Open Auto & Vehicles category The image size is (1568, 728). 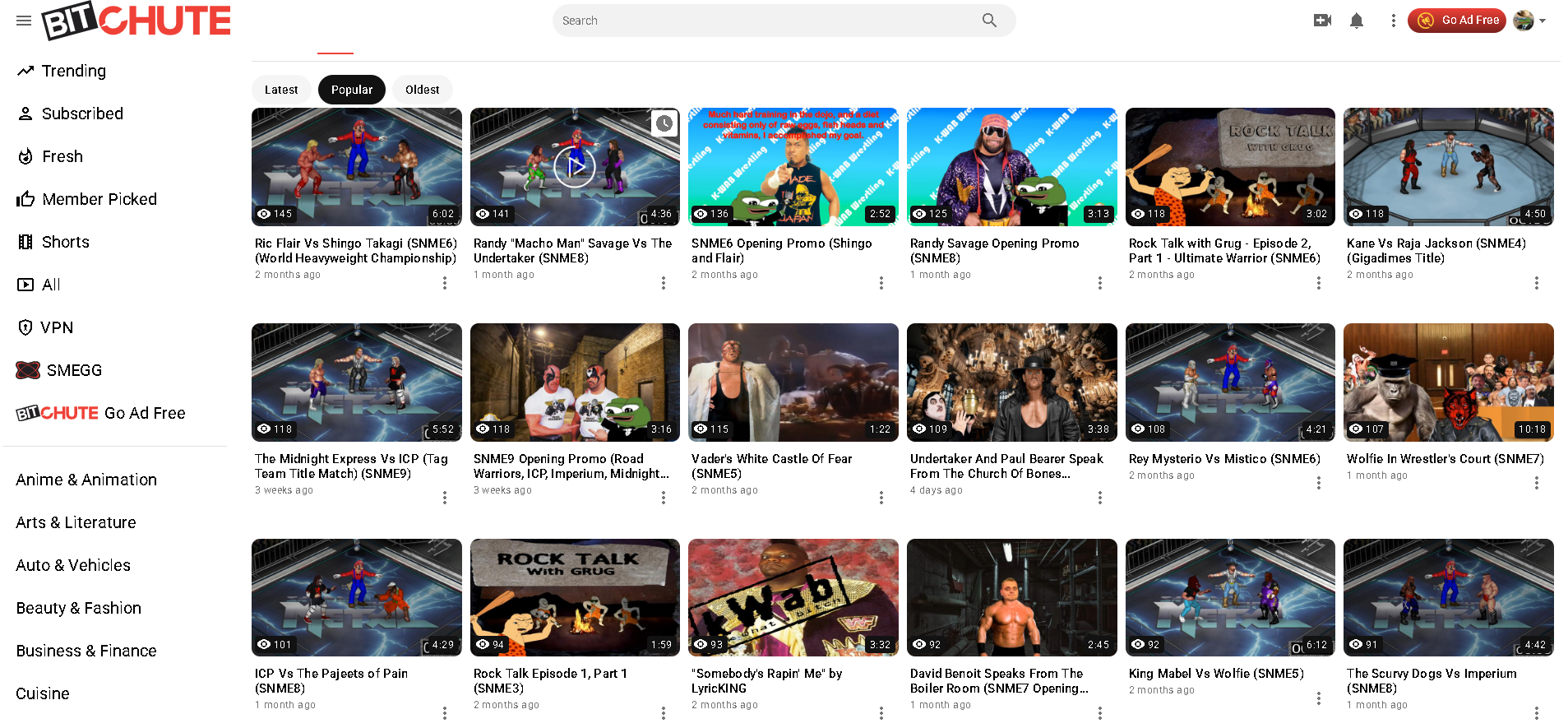pyautogui.click(x=73, y=565)
